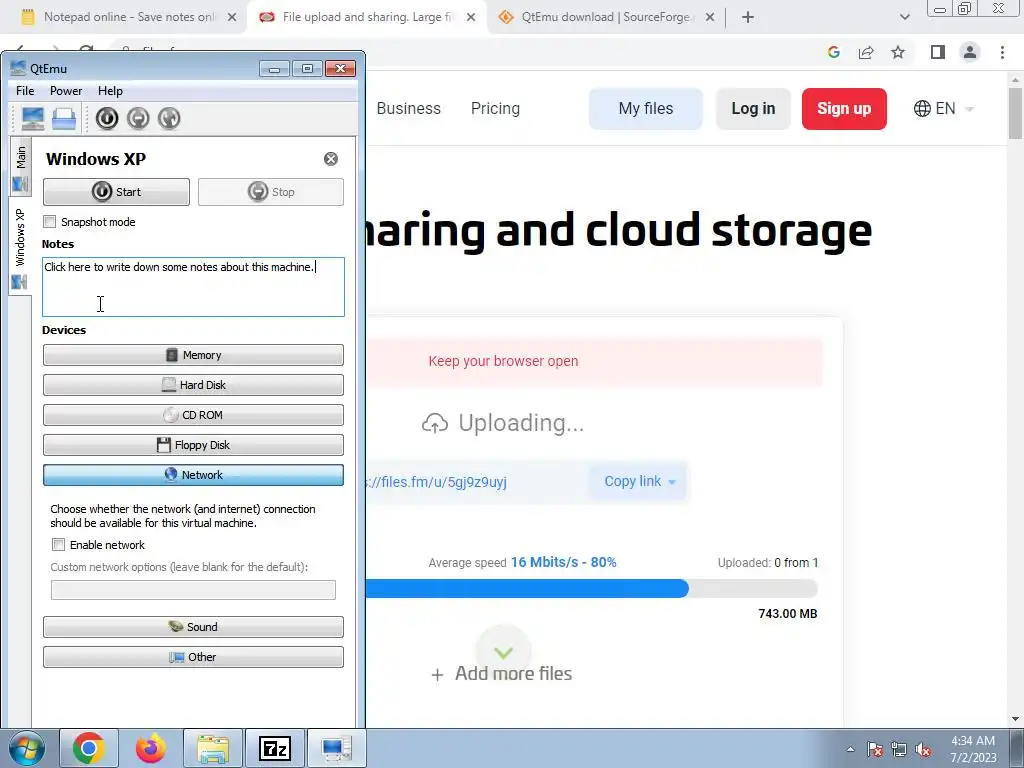
Task: Open the Help menu in QtEmu
Action: pyautogui.click(x=110, y=91)
